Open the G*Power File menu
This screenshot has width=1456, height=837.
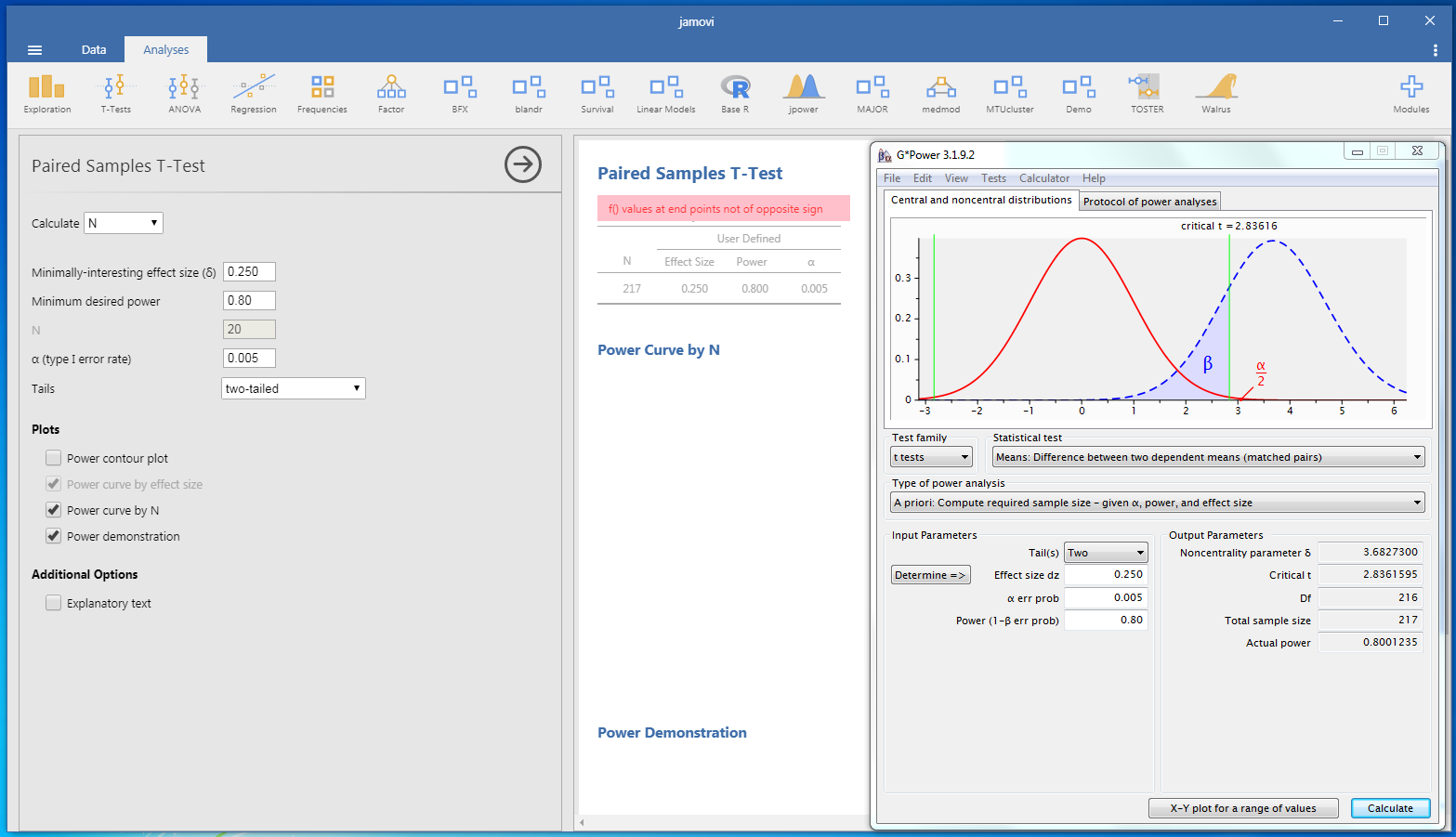[x=892, y=178]
